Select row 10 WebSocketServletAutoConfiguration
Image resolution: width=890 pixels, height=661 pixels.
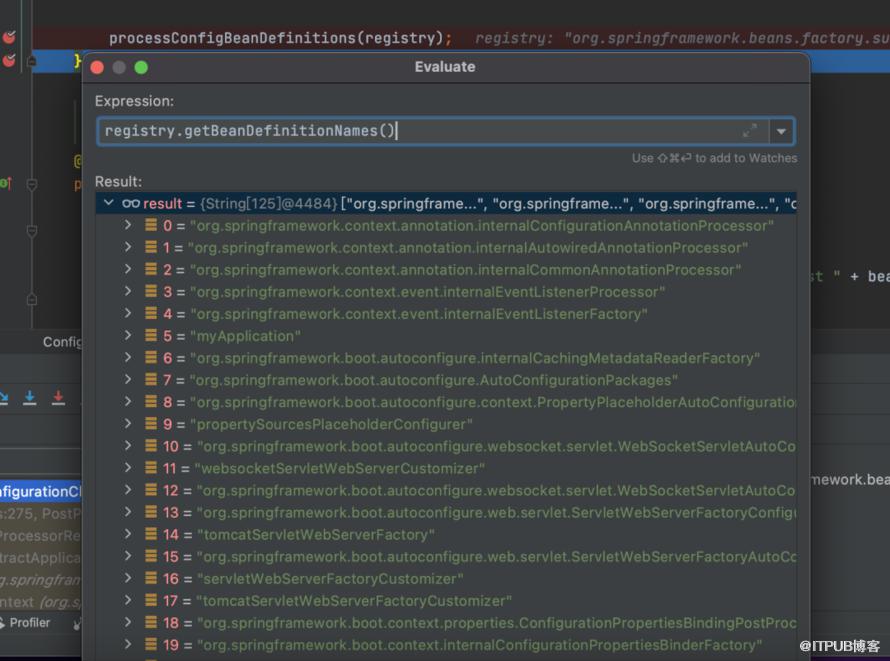click(x=446, y=446)
